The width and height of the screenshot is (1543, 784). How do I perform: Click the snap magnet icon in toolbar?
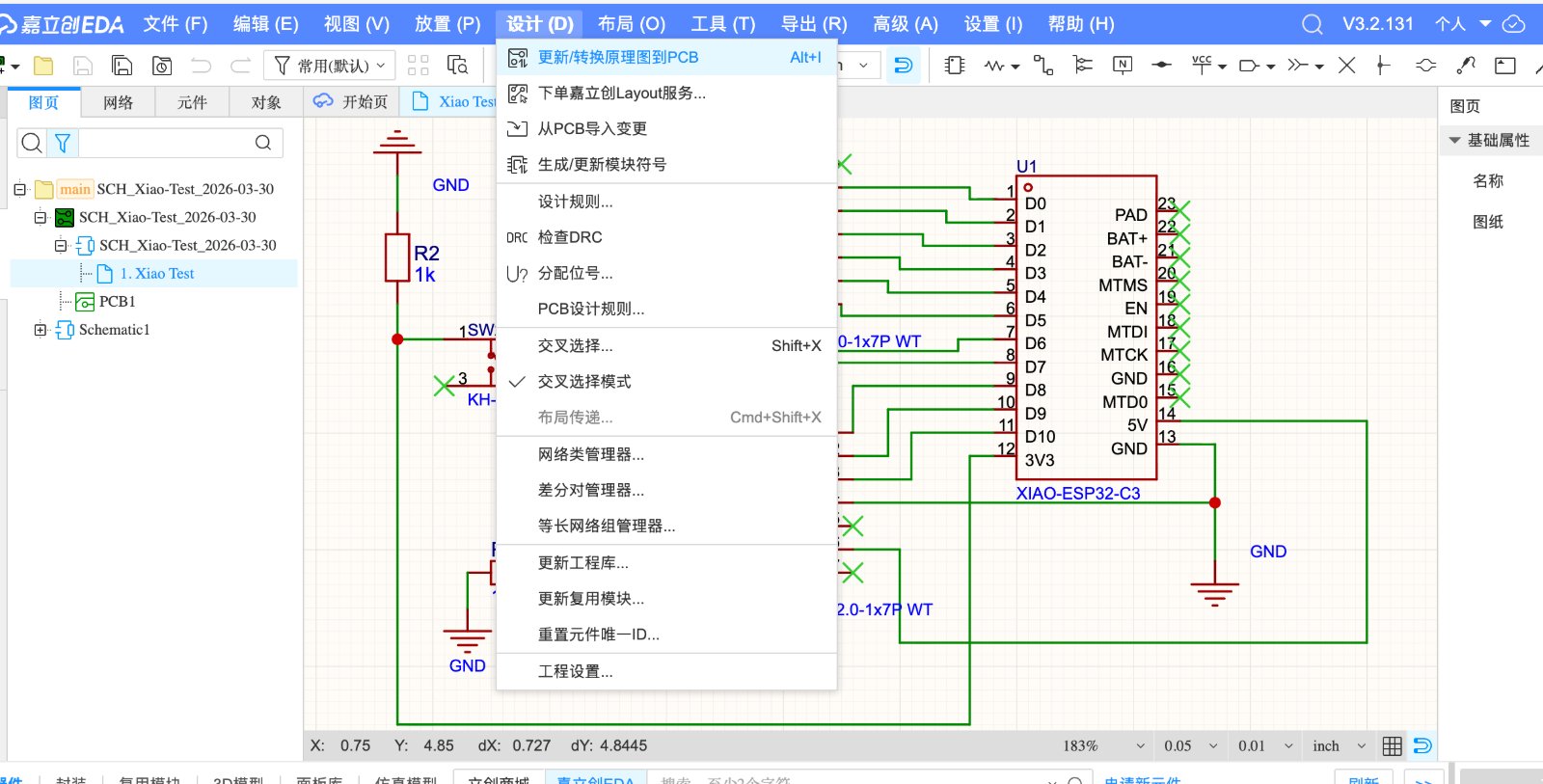tap(904, 66)
